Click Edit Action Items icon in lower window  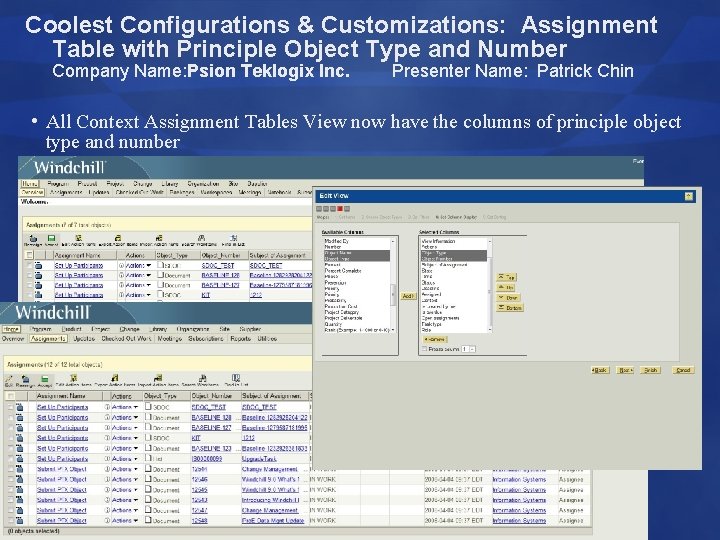(x=73, y=378)
